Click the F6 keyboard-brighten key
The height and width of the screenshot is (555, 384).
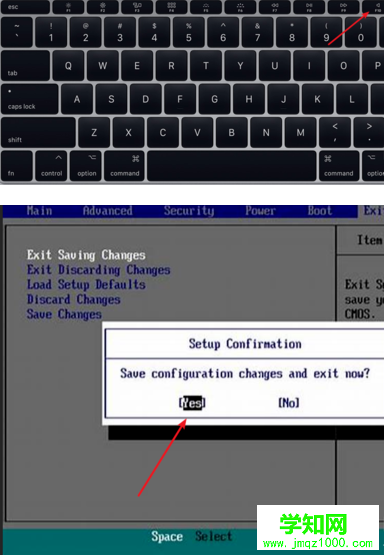coord(240,7)
